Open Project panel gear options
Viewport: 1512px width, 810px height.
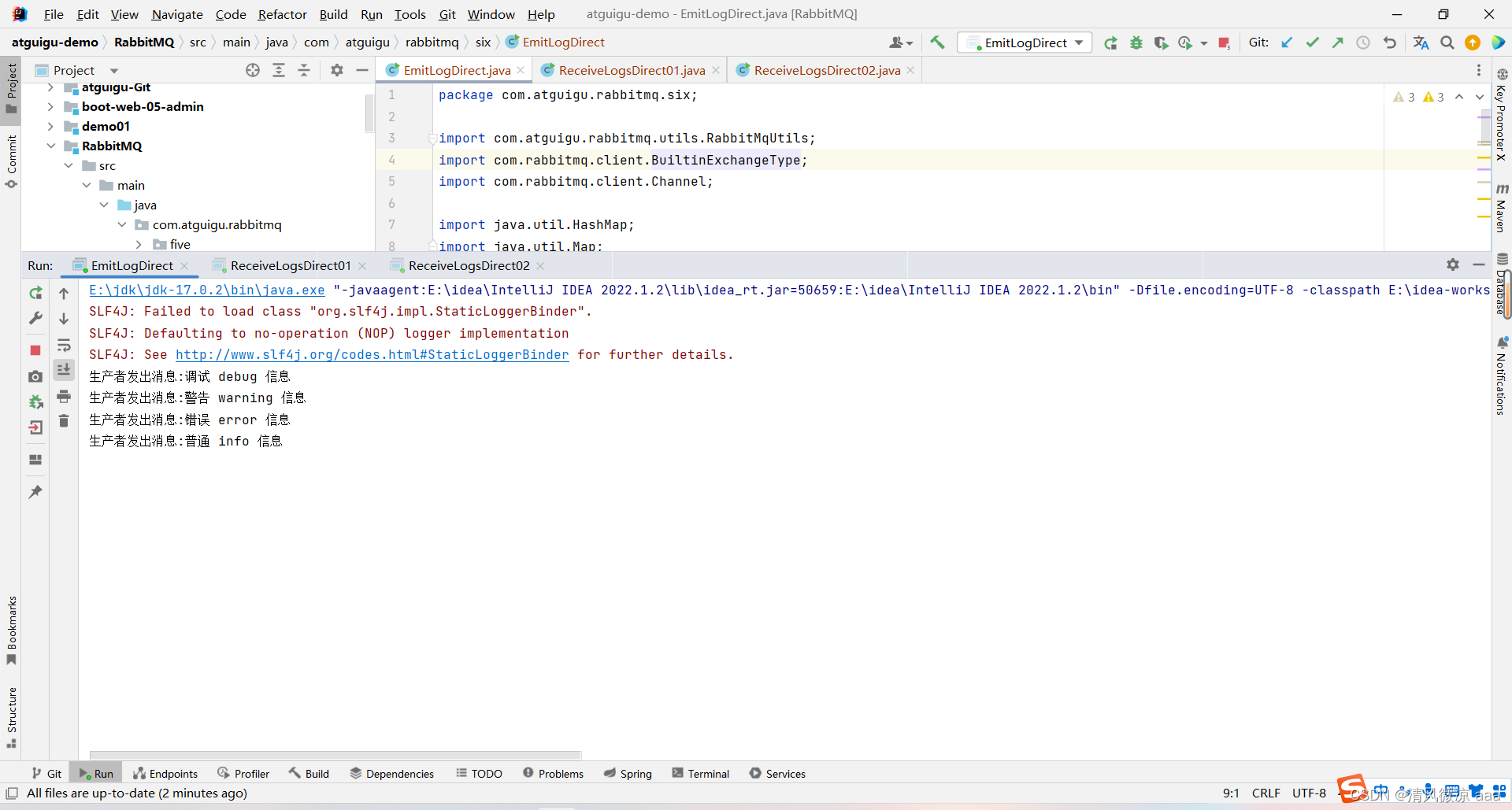pyautogui.click(x=337, y=70)
